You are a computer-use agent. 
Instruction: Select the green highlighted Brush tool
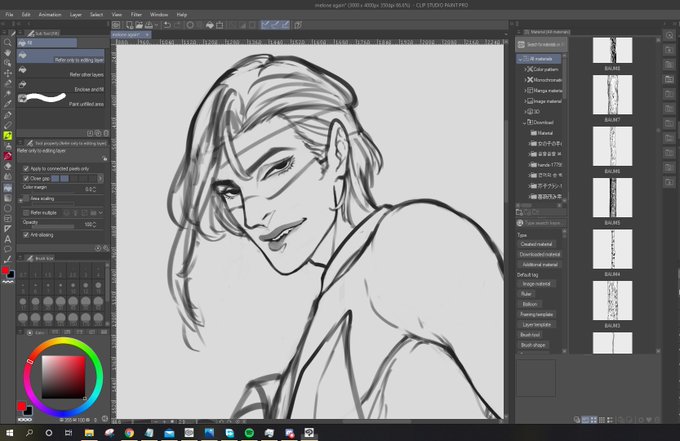click(7, 136)
